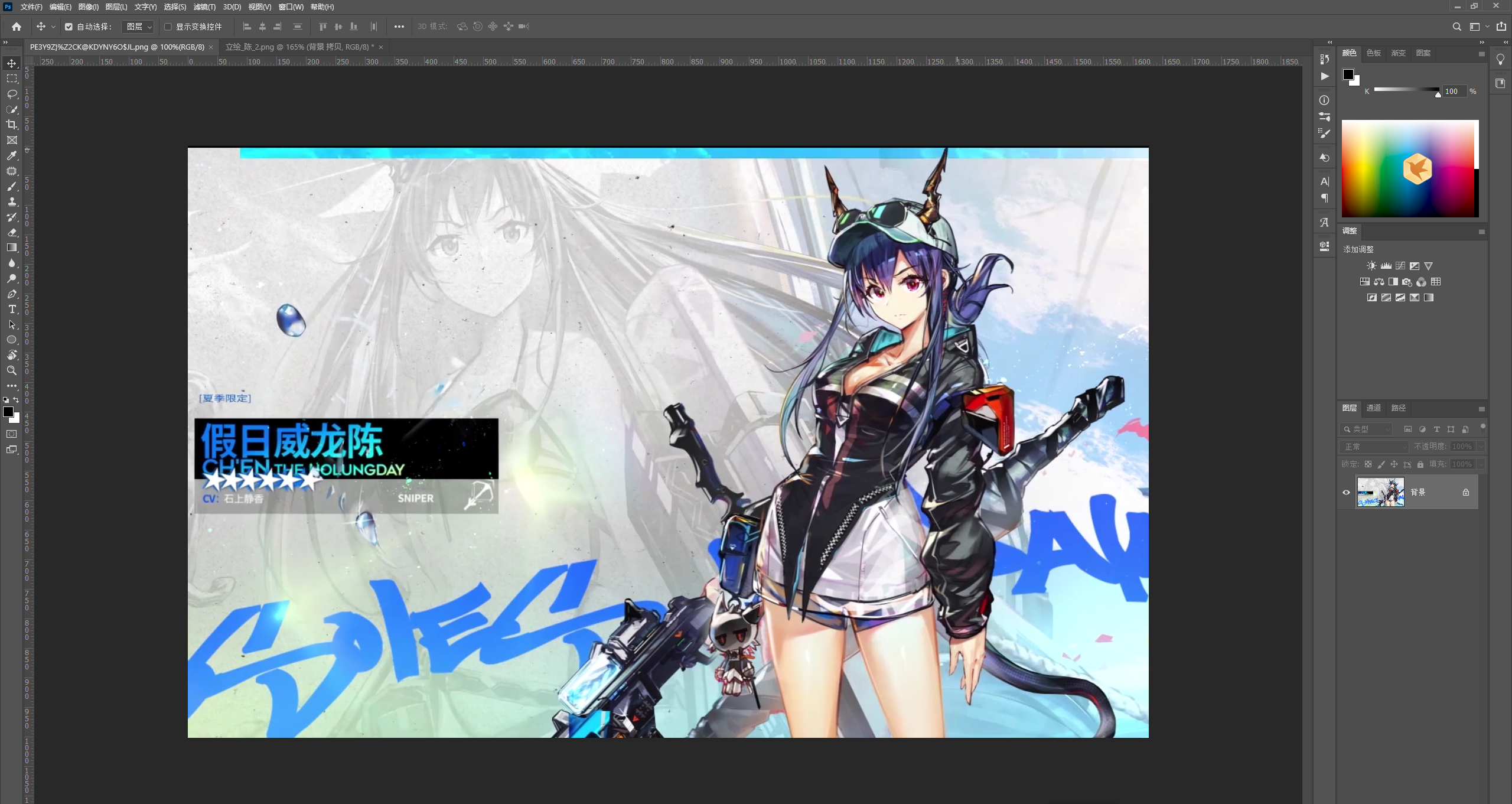Open the 图层 auto-select dropdown
This screenshot has height=804, width=1512.
coord(139,27)
